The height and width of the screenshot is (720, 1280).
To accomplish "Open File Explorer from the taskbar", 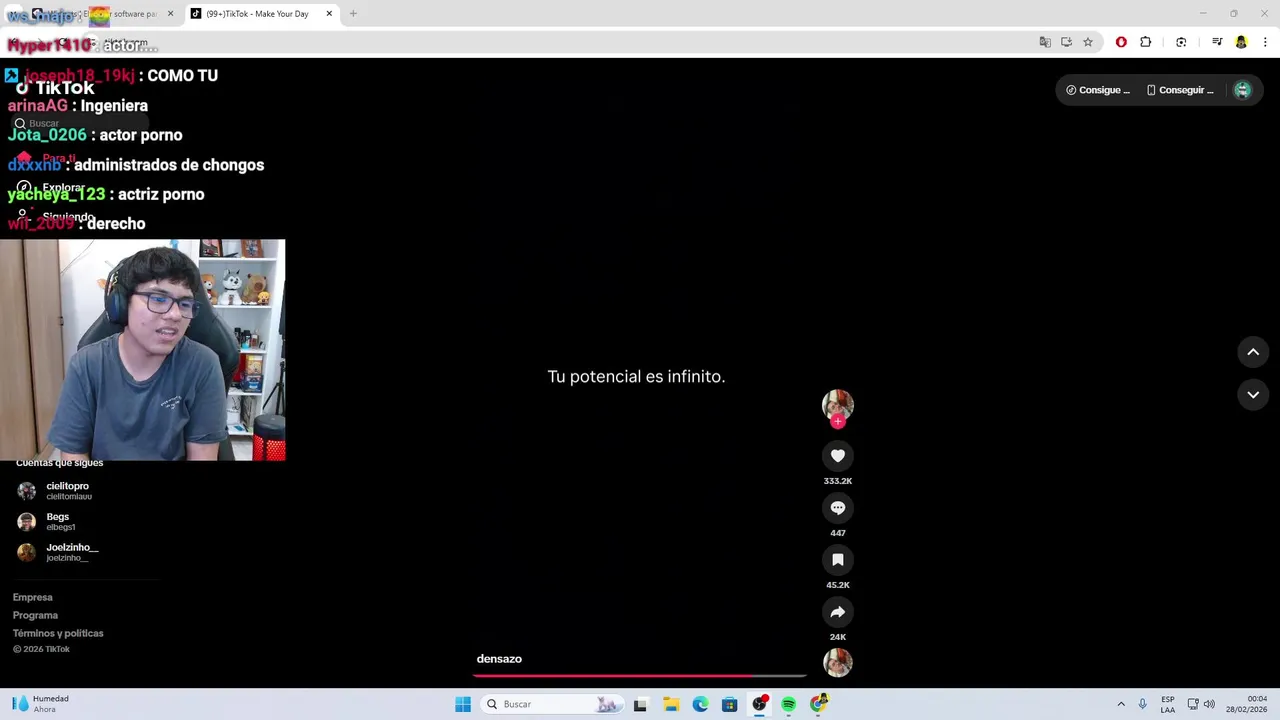I will point(671,704).
